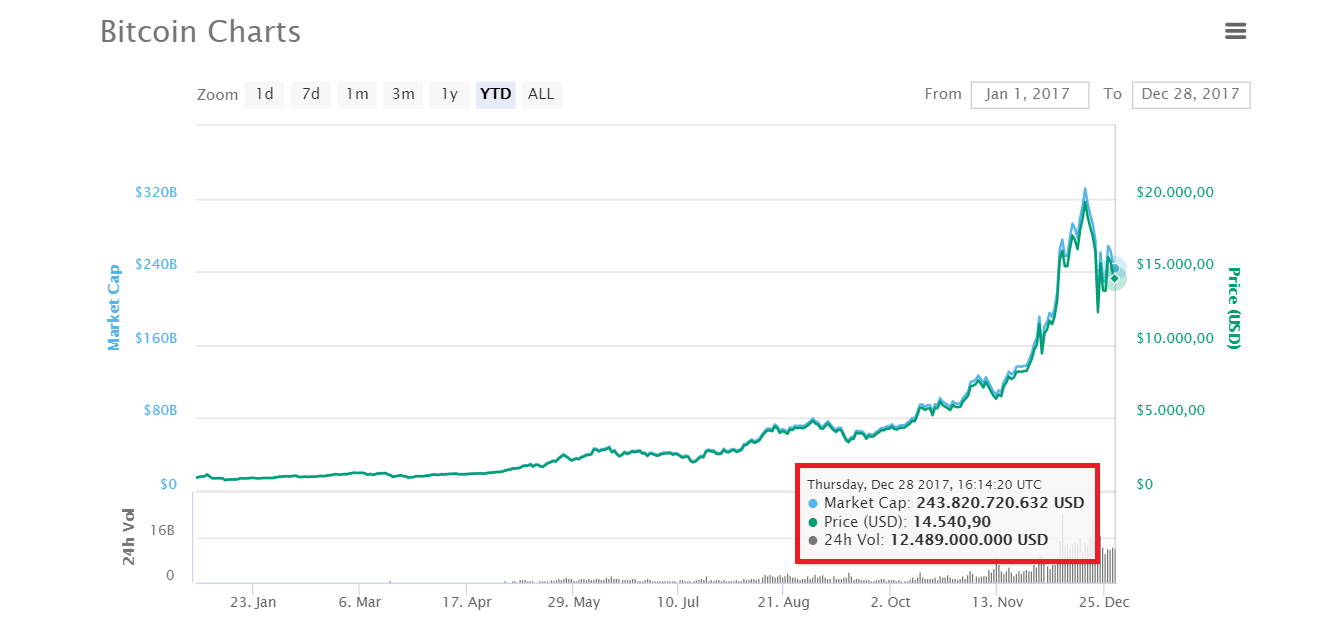Click the green Price (USD) legend dot

click(x=812, y=521)
